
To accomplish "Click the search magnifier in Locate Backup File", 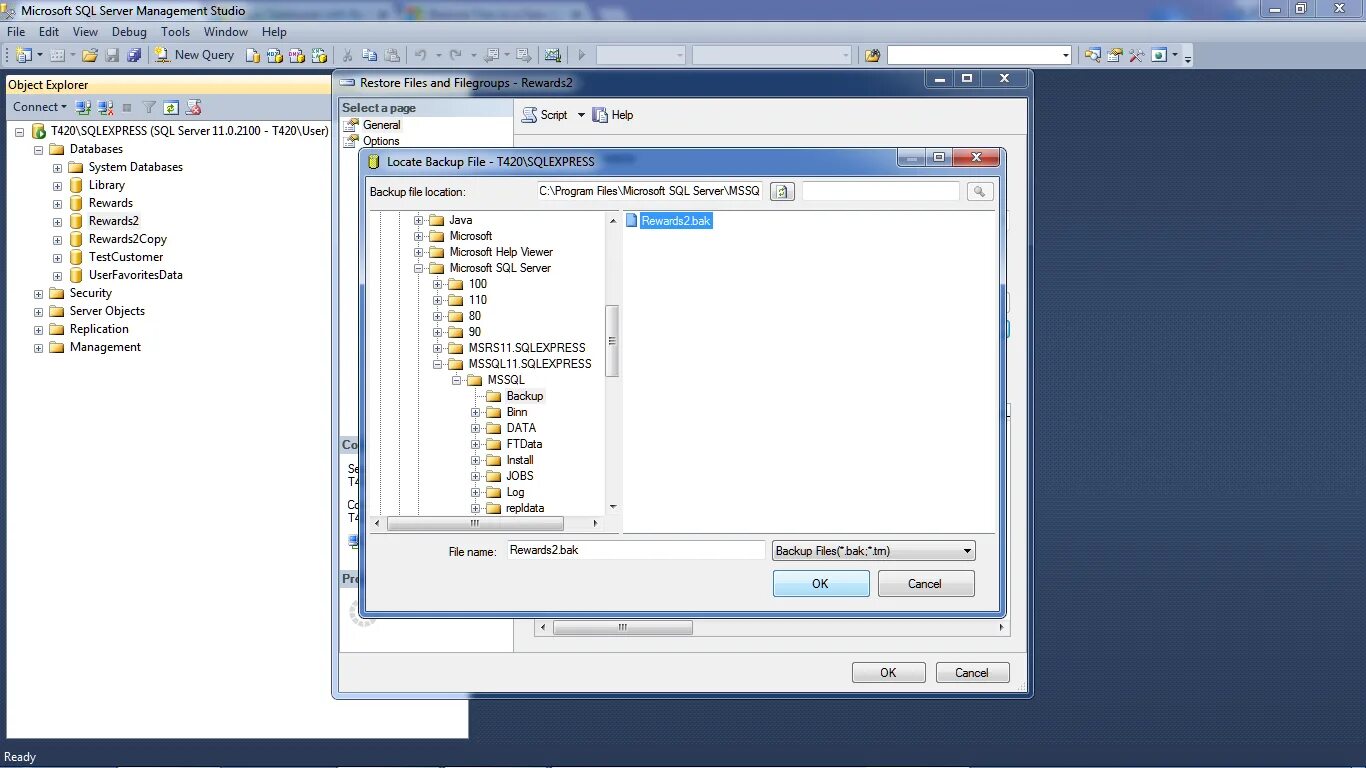I will 980,191.
